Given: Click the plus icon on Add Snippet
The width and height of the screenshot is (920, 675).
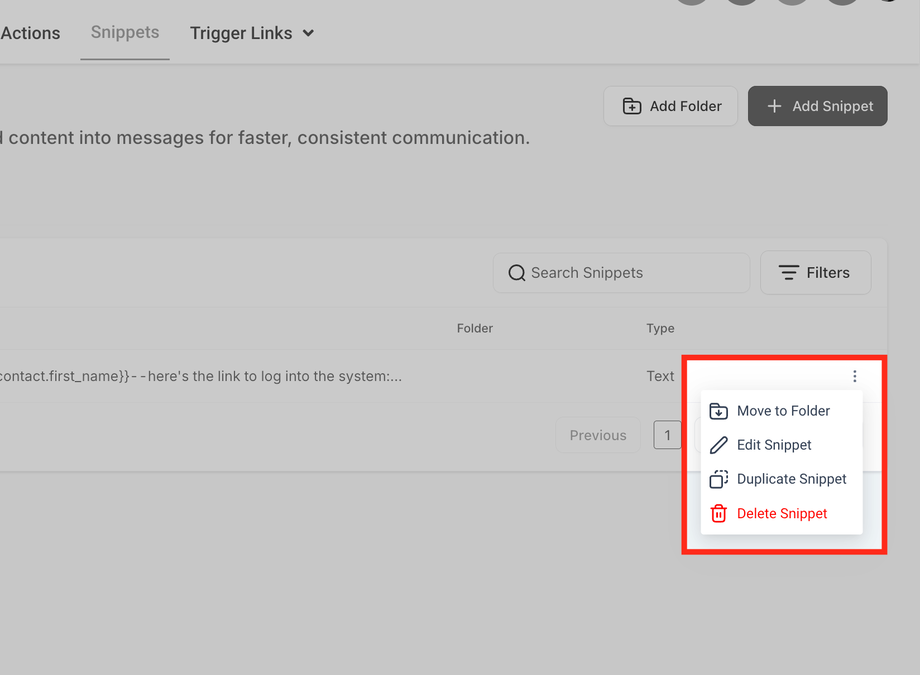Looking at the screenshot, I should [x=774, y=106].
